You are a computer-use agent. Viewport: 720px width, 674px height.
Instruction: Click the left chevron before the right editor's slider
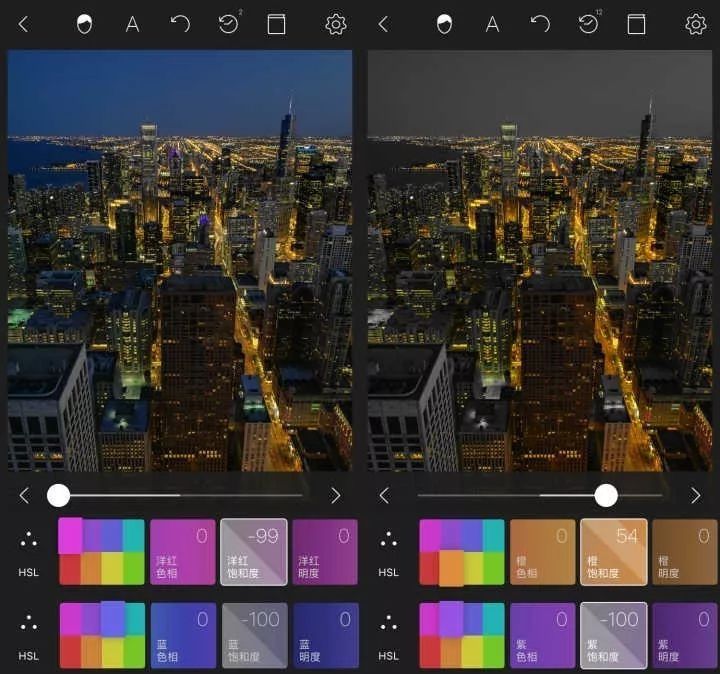click(x=384, y=495)
